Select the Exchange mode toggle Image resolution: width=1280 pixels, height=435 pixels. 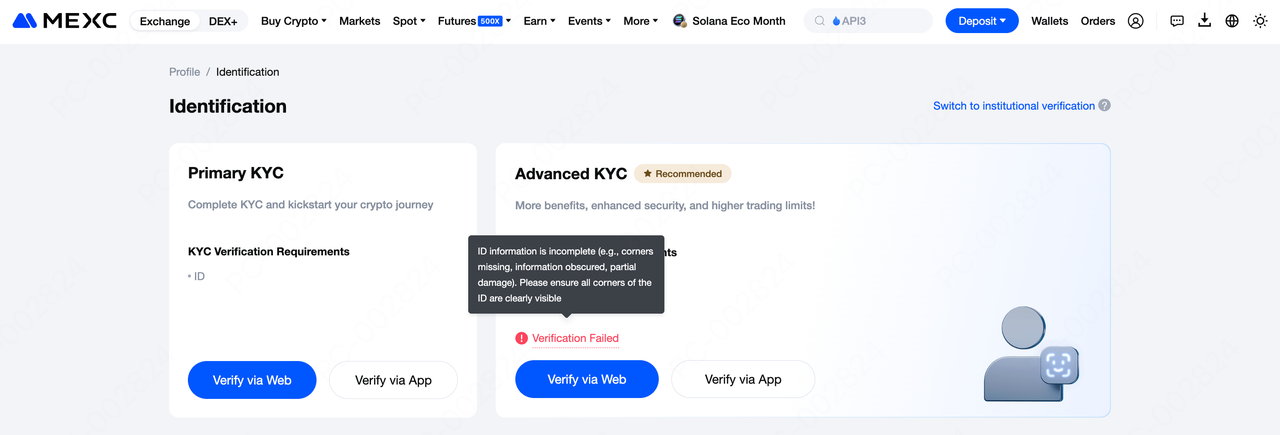(x=164, y=21)
